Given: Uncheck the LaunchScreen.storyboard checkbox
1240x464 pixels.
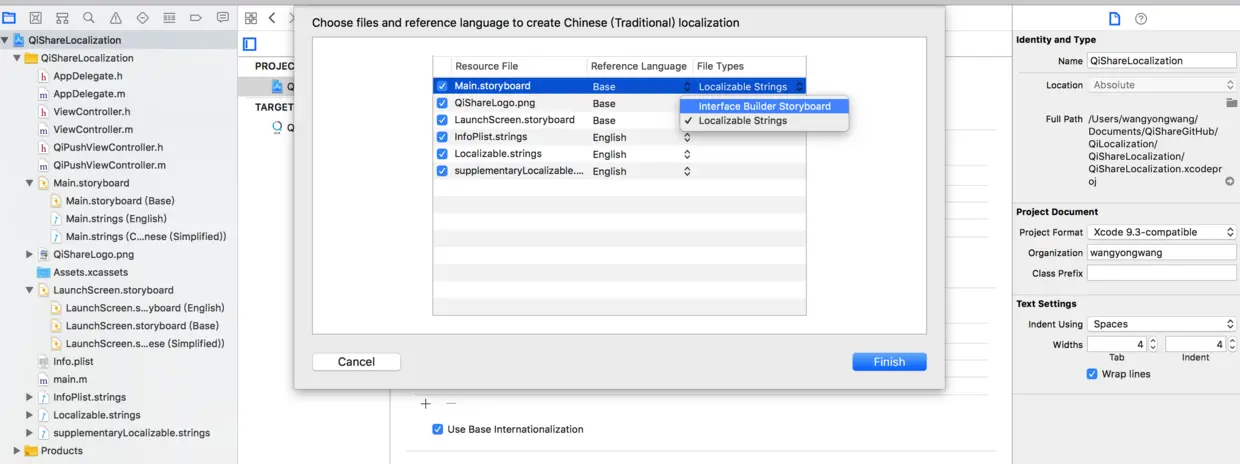Looking at the screenshot, I should pyautogui.click(x=442, y=120).
